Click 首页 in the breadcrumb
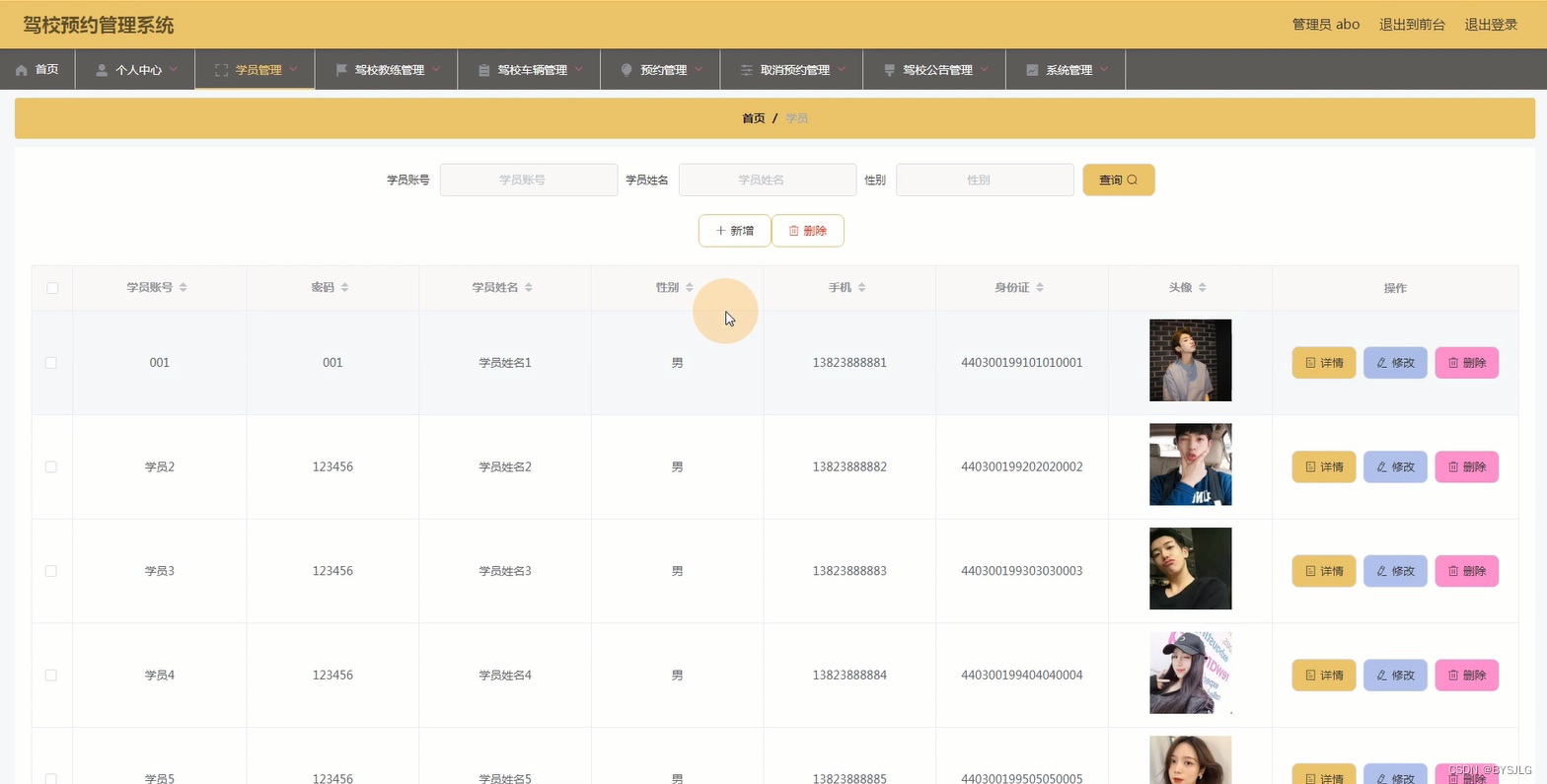Image resolution: width=1547 pixels, height=784 pixels. click(x=754, y=118)
